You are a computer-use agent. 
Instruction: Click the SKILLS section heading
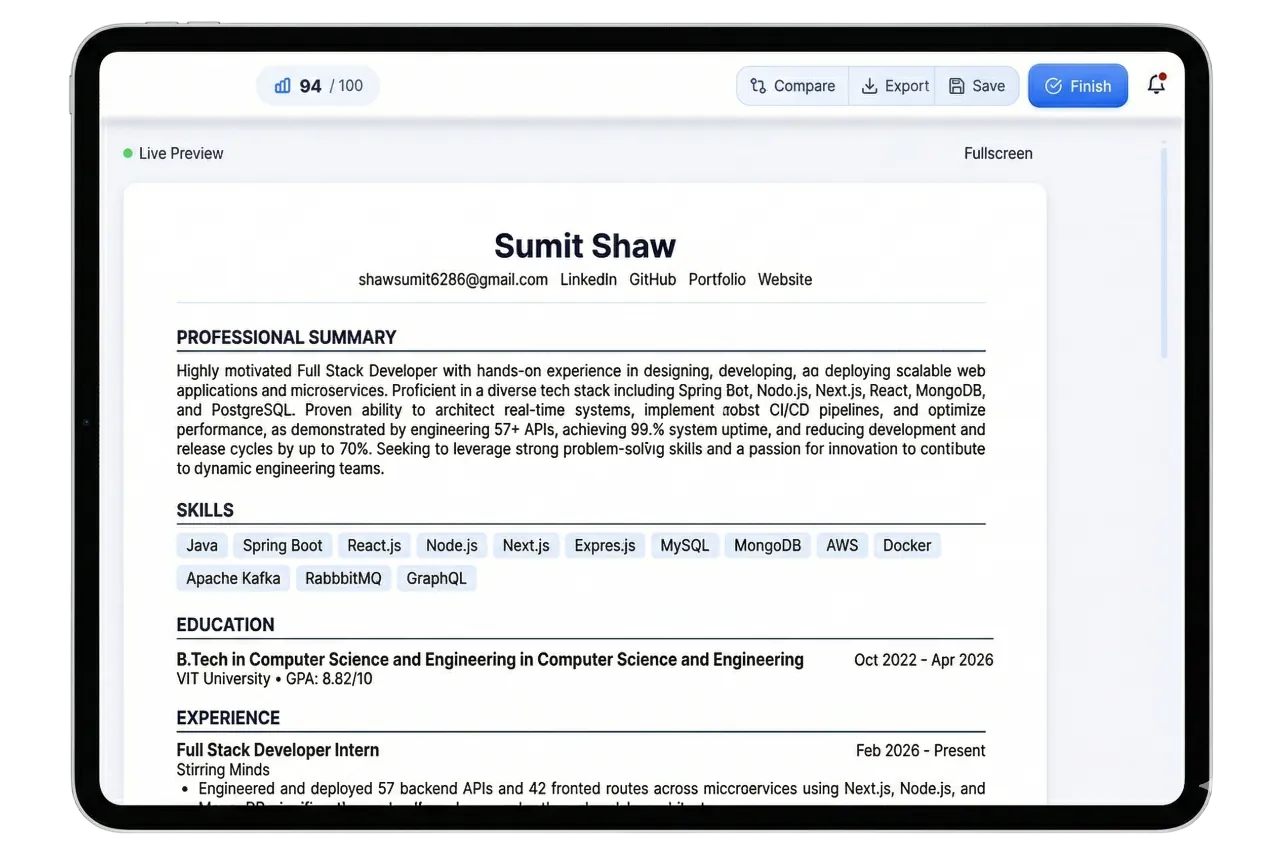click(205, 510)
